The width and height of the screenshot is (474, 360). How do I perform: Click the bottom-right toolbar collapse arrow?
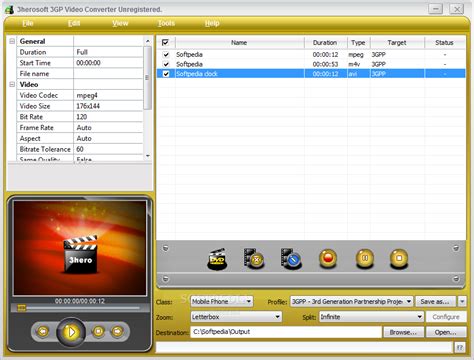(456, 279)
